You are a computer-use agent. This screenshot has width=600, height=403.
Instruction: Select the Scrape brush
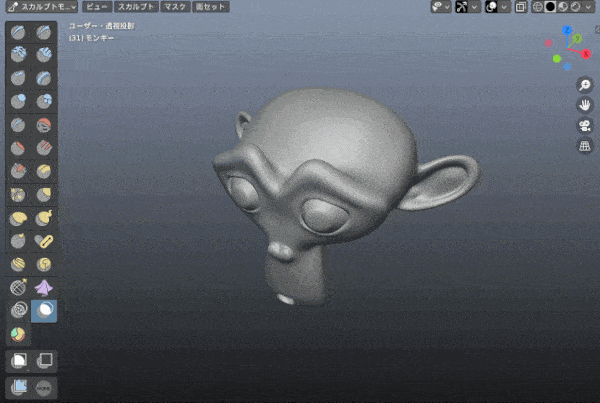click(18, 171)
